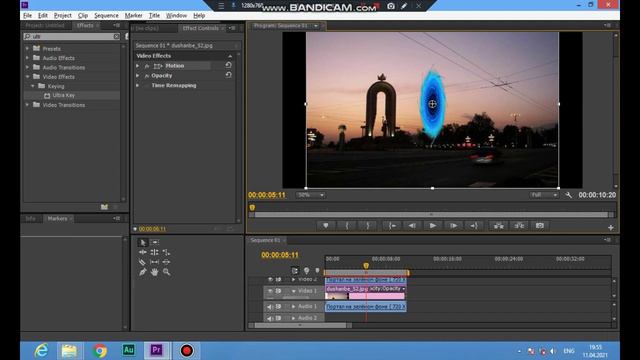The image size is (640, 360).
Task: Open the Program monitor button editor plus
Action: click(x=611, y=227)
